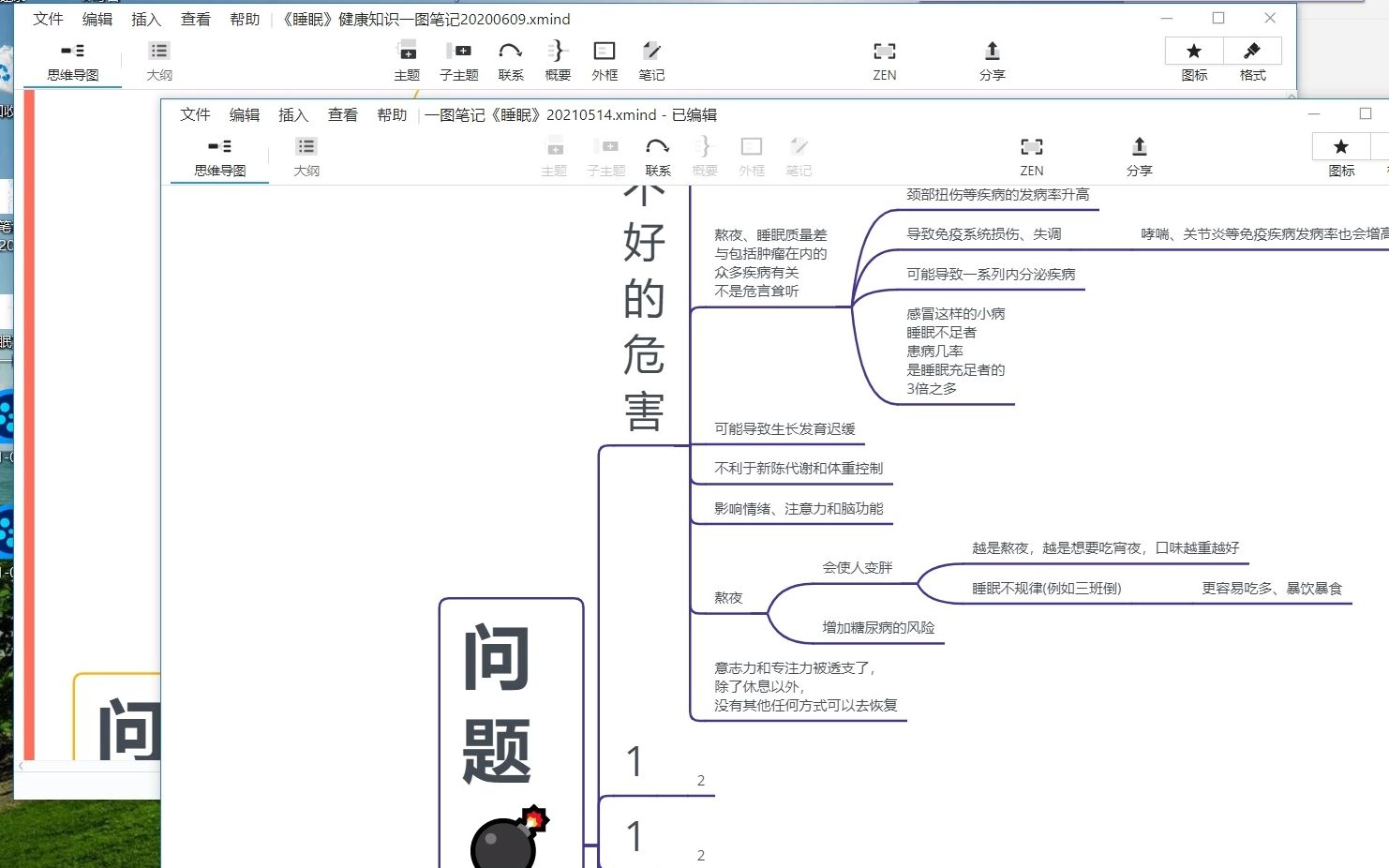Viewport: 1389px width, 868px height.
Task: Click the 笔记 notes icon in front window
Action: point(799,157)
